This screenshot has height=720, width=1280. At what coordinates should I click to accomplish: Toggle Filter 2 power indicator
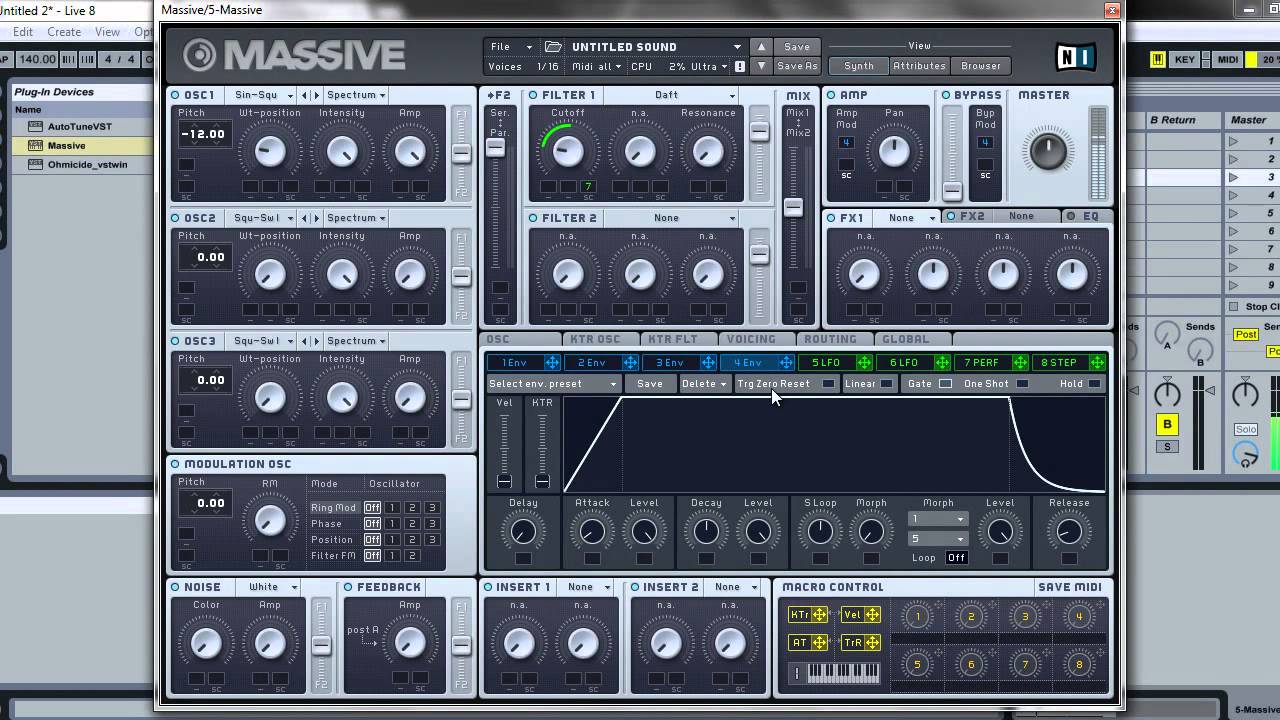pyautogui.click(x=533, y=218)
